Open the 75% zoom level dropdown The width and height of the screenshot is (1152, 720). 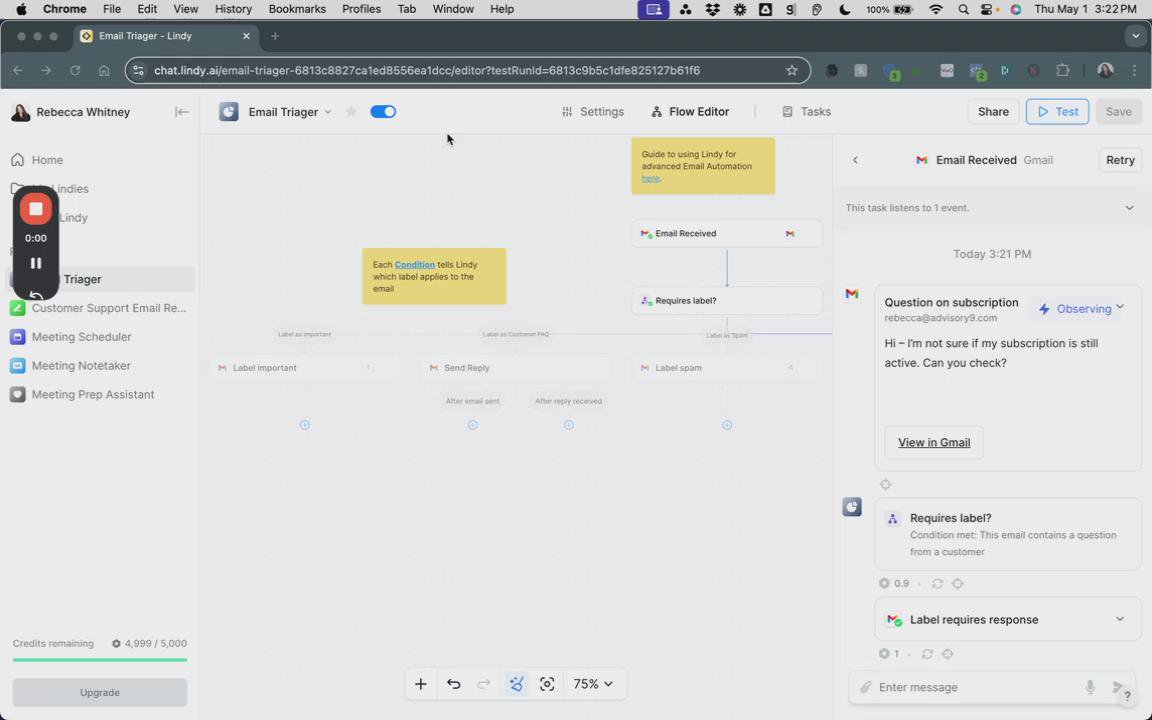click(x=592, y=684)
